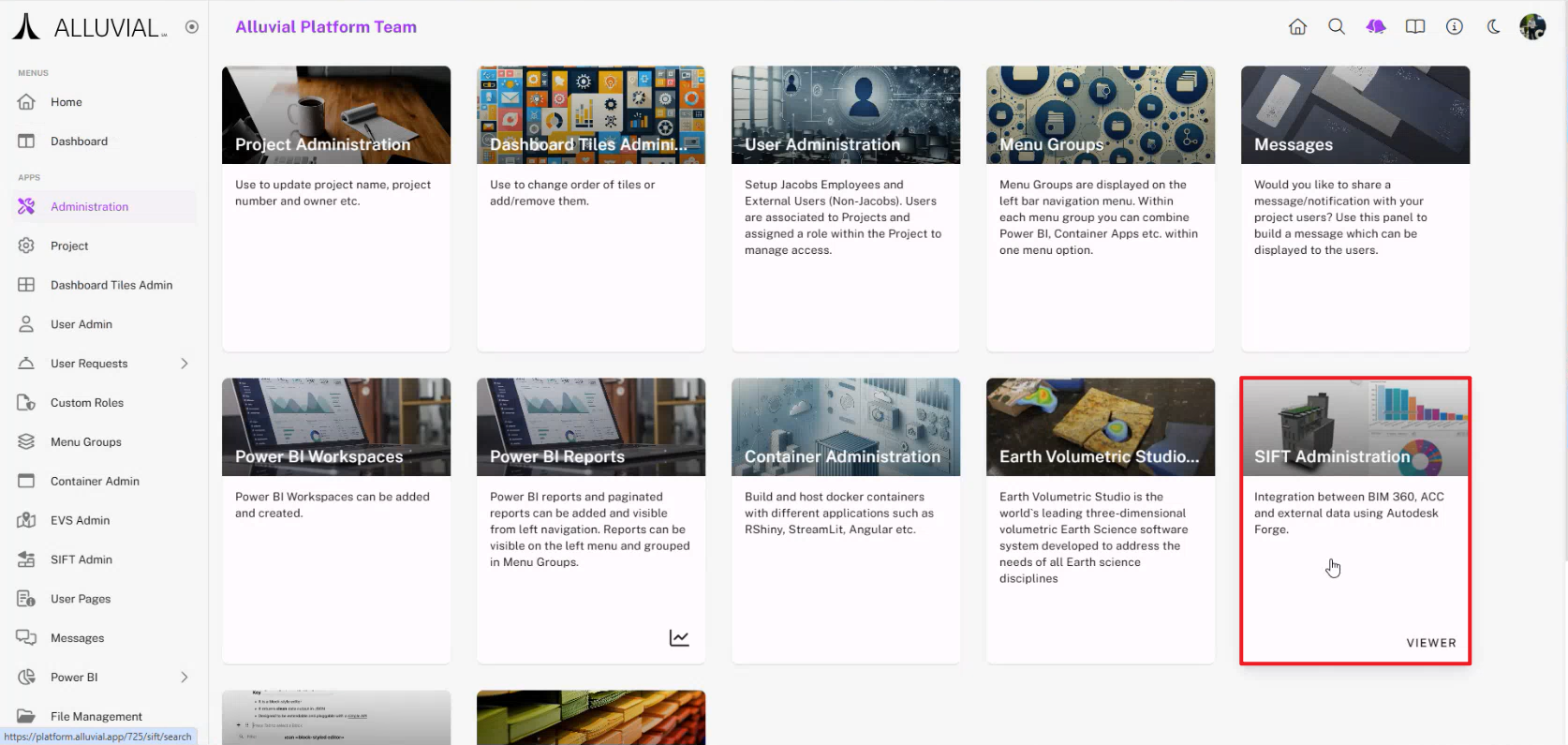
Task: Toggle sidebar pin radio button near logo
Action: (192, 27)
